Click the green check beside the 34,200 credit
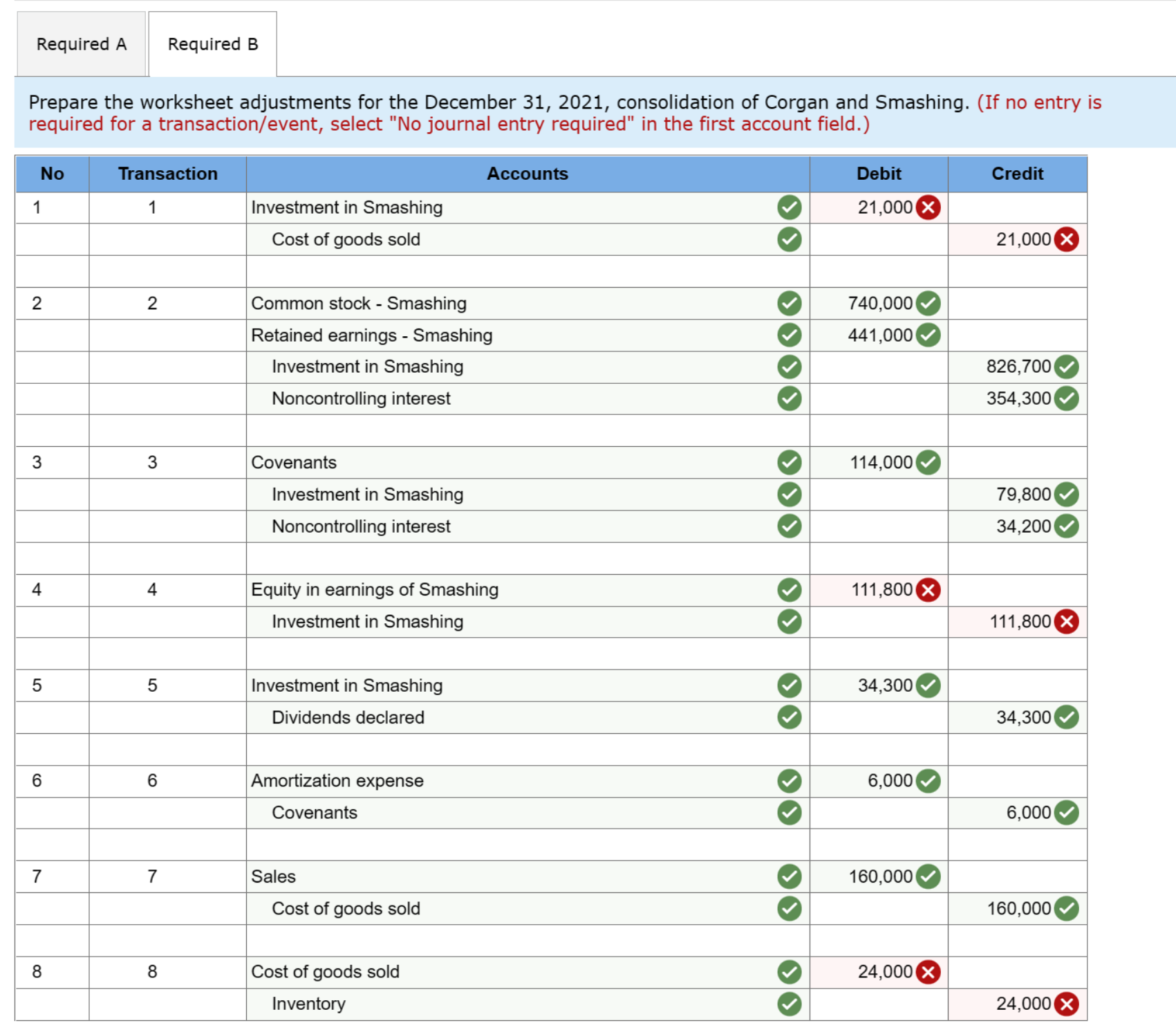 [x=1067, y=526]
